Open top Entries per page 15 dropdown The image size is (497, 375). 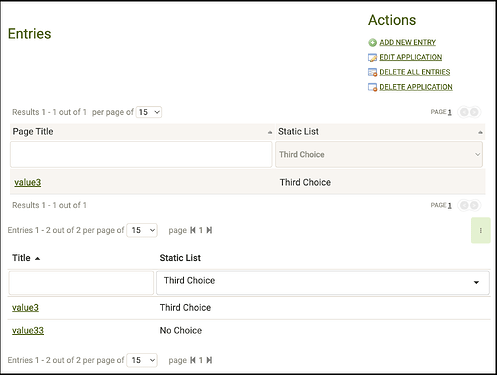click(142, 230)
